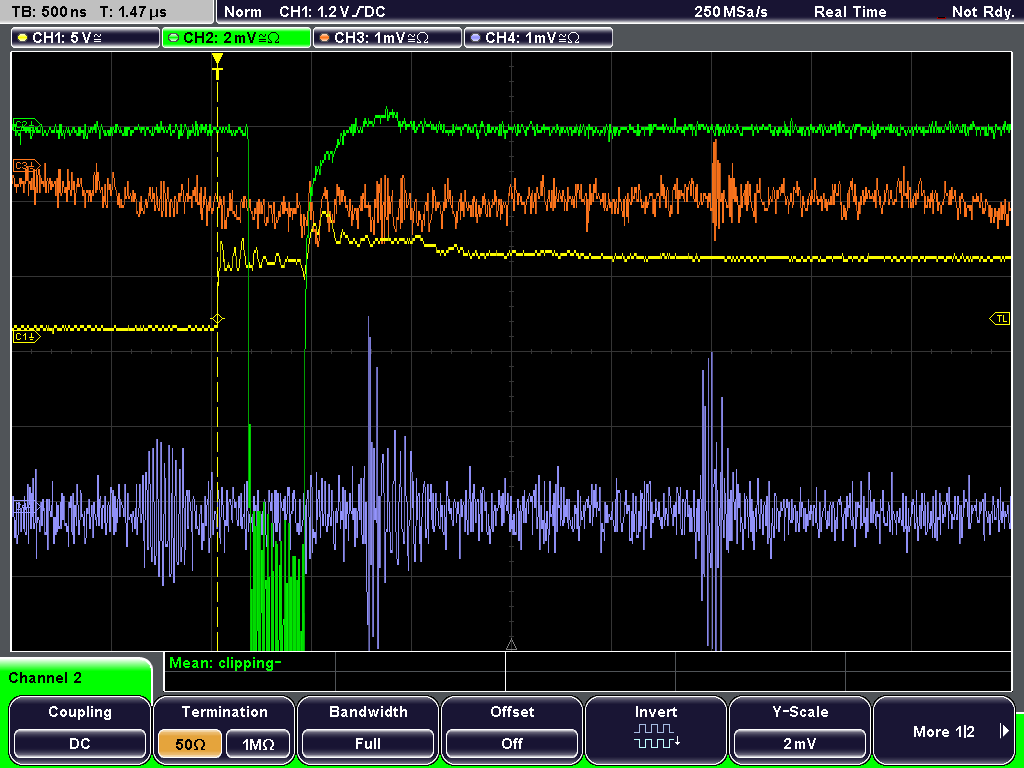Viewport: 1024px width, 768px height.
Task: Click the C1 ground level marker
Action: (26, 337)
